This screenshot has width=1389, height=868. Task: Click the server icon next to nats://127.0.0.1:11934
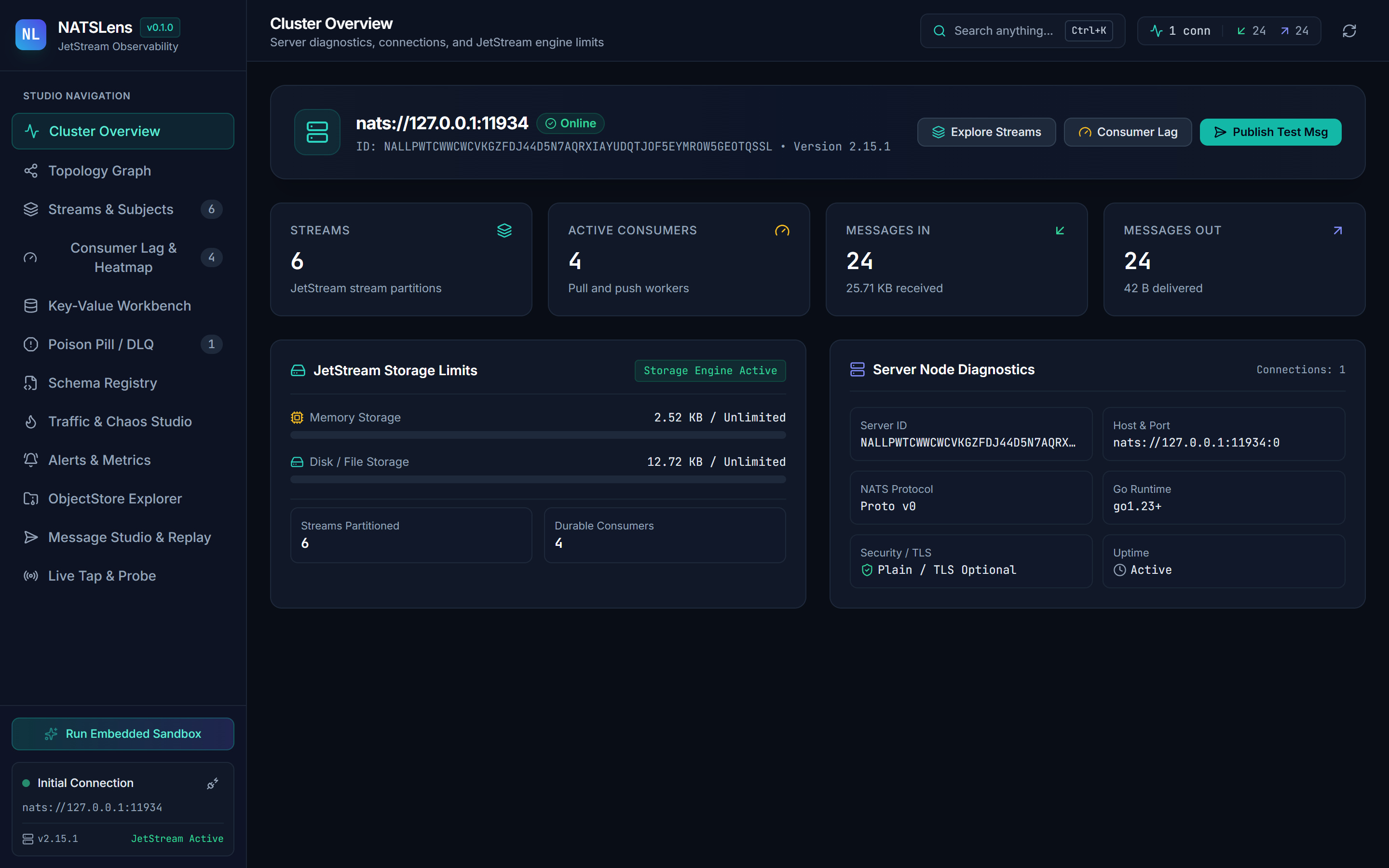point(317,132)
